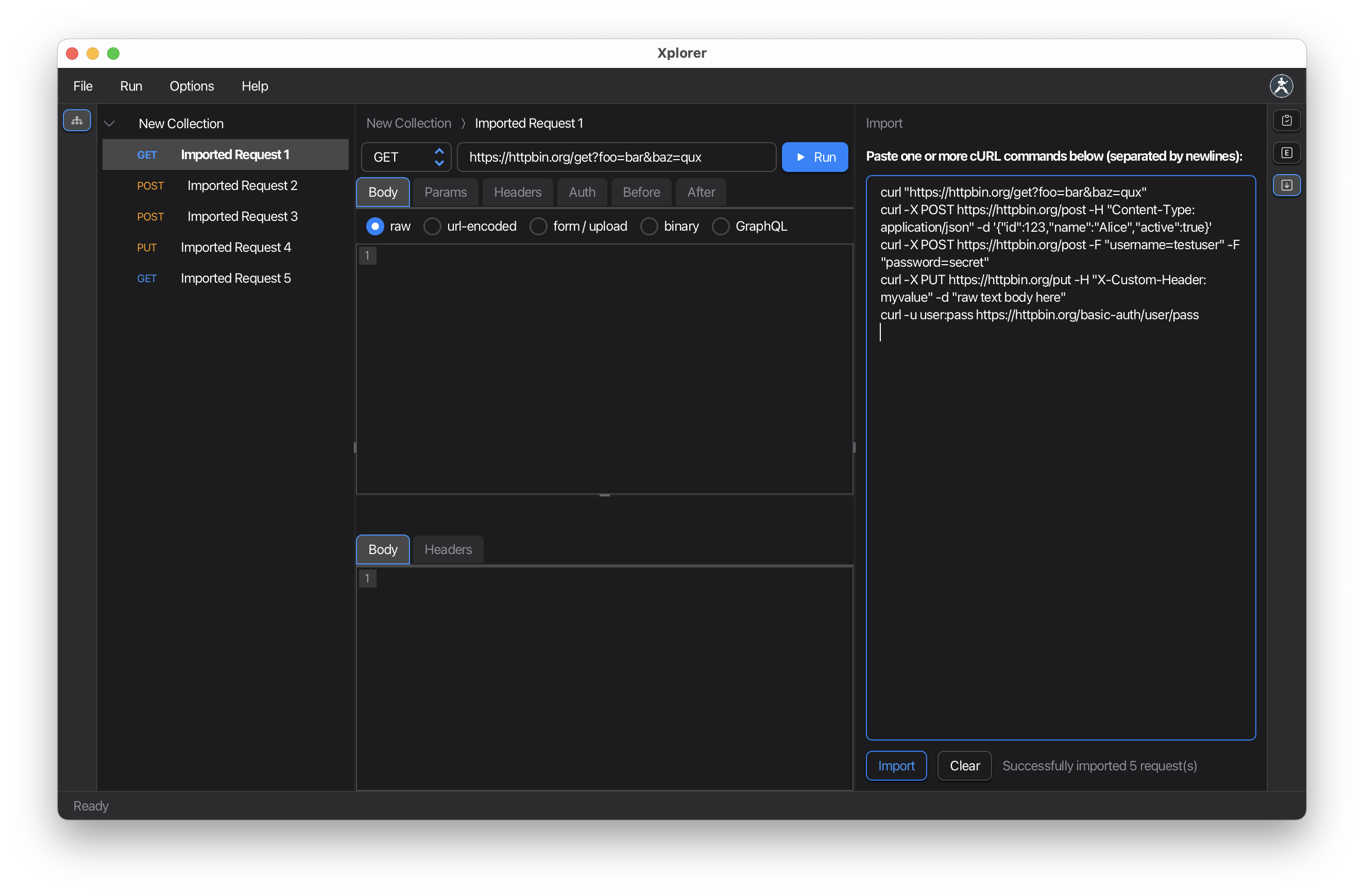Collapse the New Collection group
This screenshot has height=896, width=1364.
[x=110, y=123]
